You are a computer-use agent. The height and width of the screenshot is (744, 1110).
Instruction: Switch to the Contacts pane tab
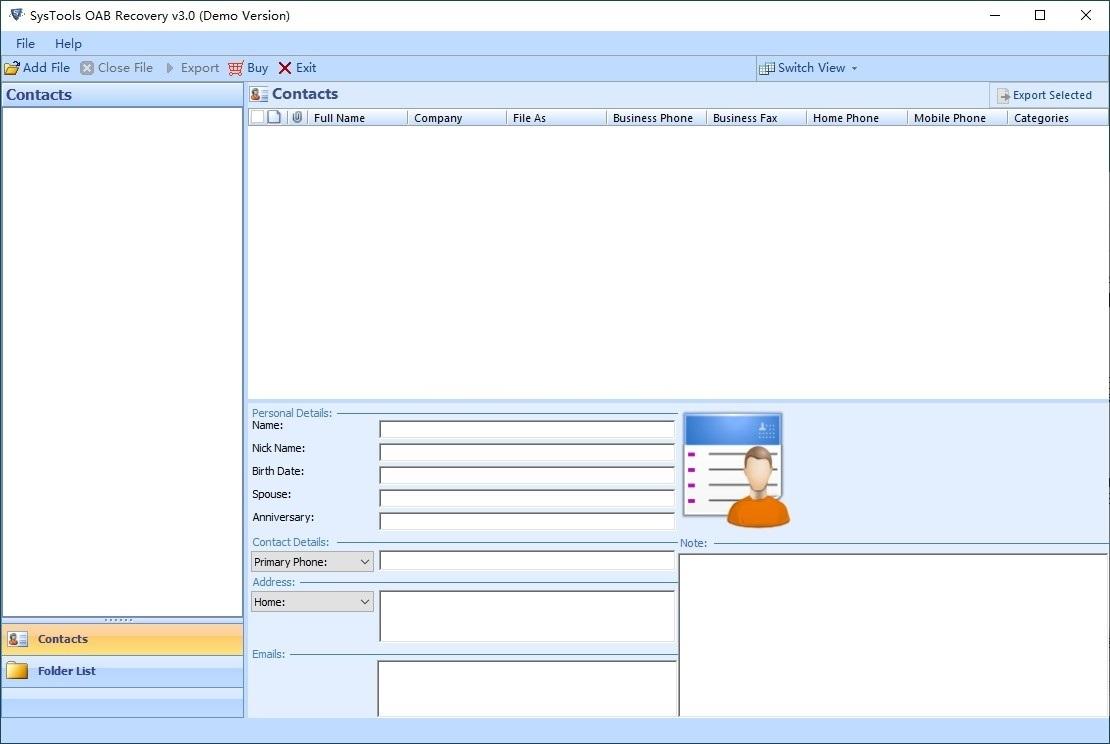122,639
